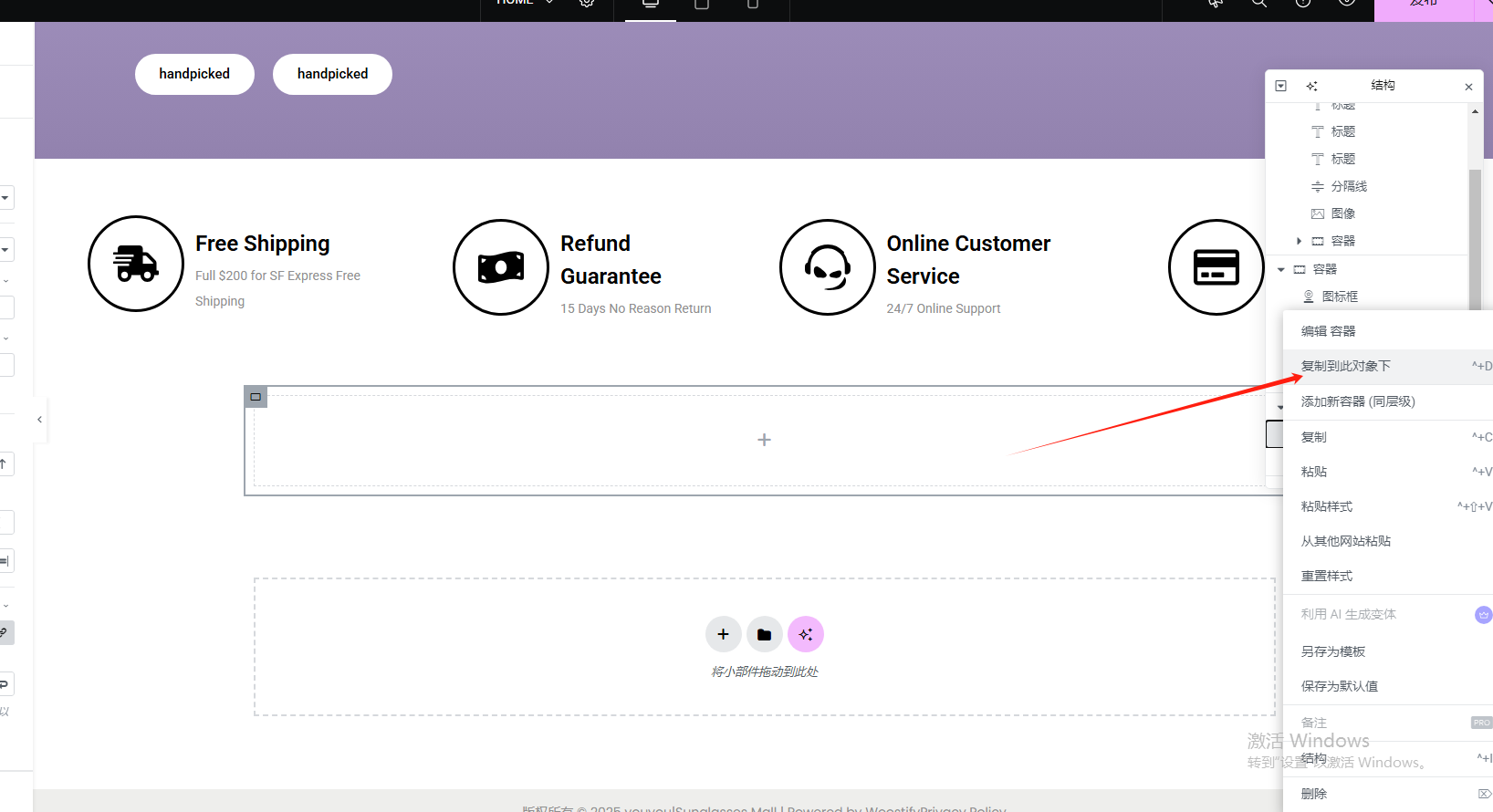Click the selected container's handle icon

point(256,397)
